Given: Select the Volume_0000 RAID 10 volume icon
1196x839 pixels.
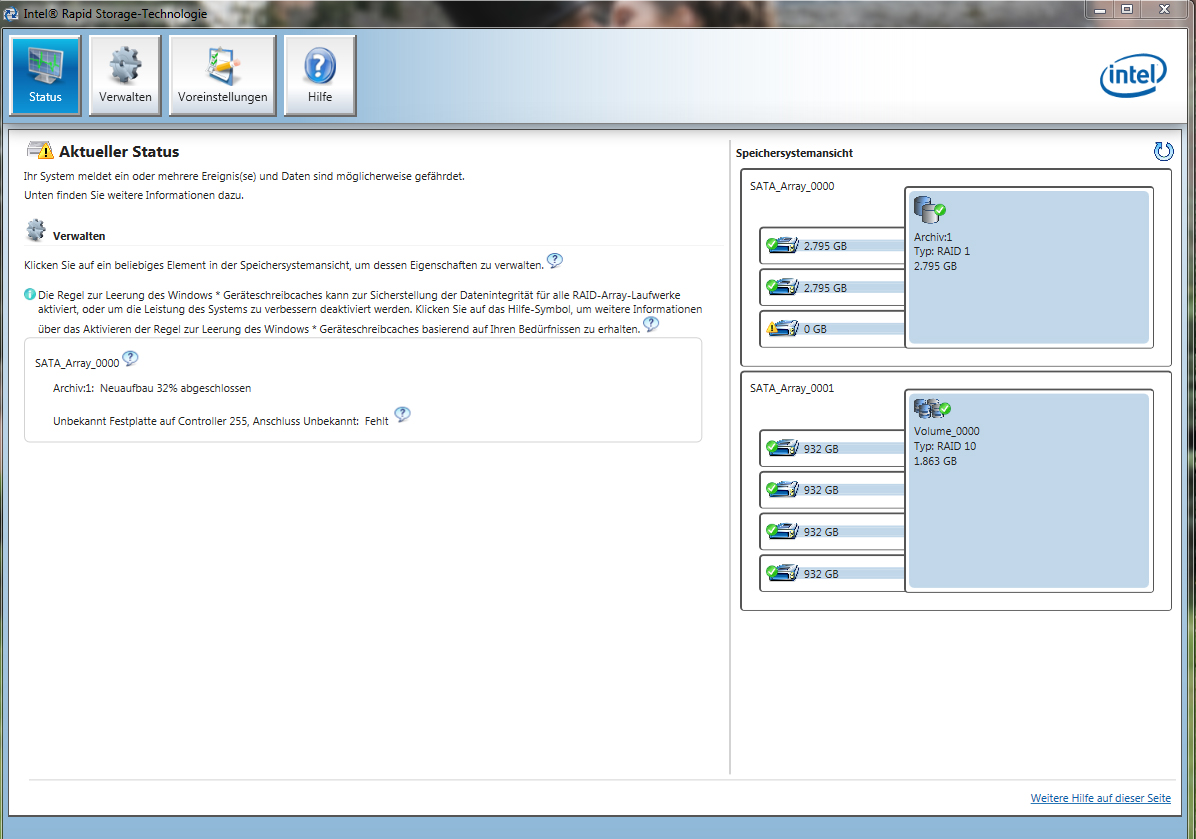Looking at the screenshot, I should coord(931,409).
